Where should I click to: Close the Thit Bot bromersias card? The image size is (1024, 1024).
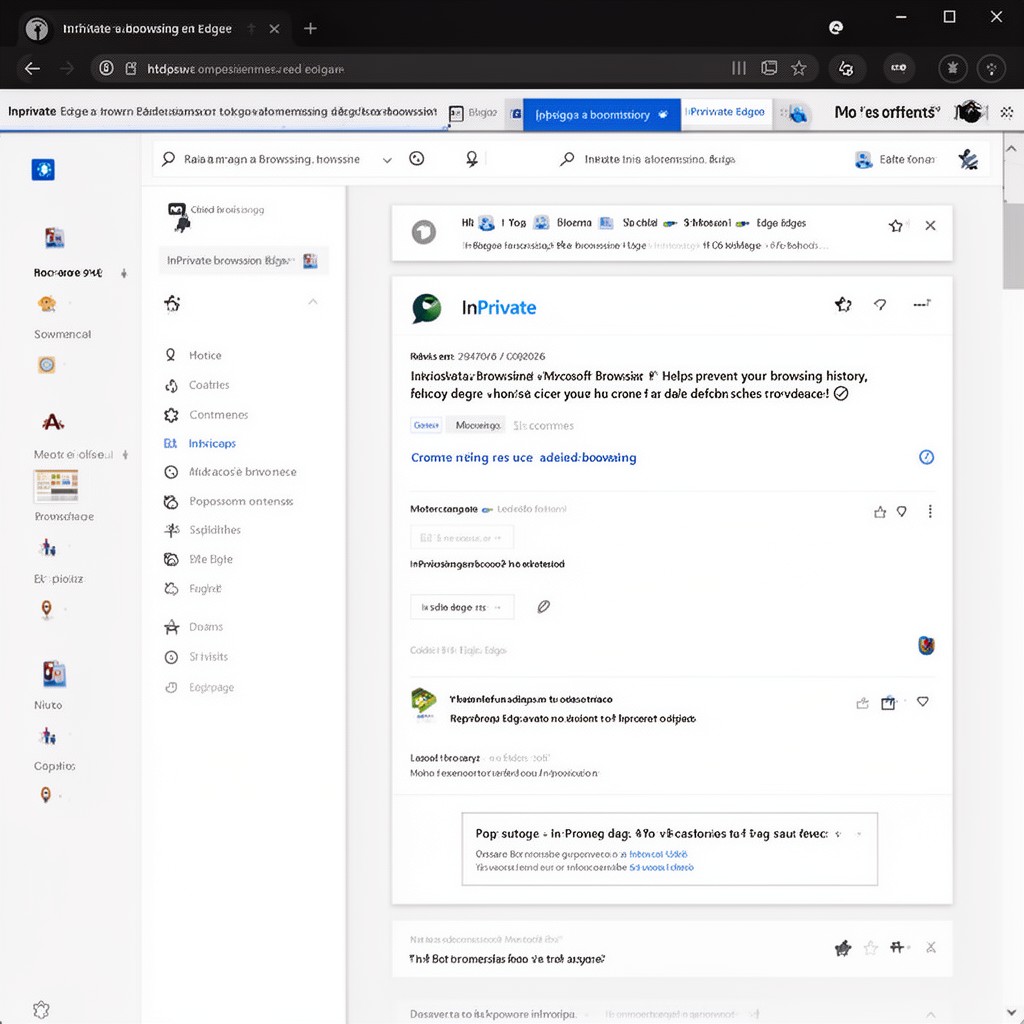(931, 948)
